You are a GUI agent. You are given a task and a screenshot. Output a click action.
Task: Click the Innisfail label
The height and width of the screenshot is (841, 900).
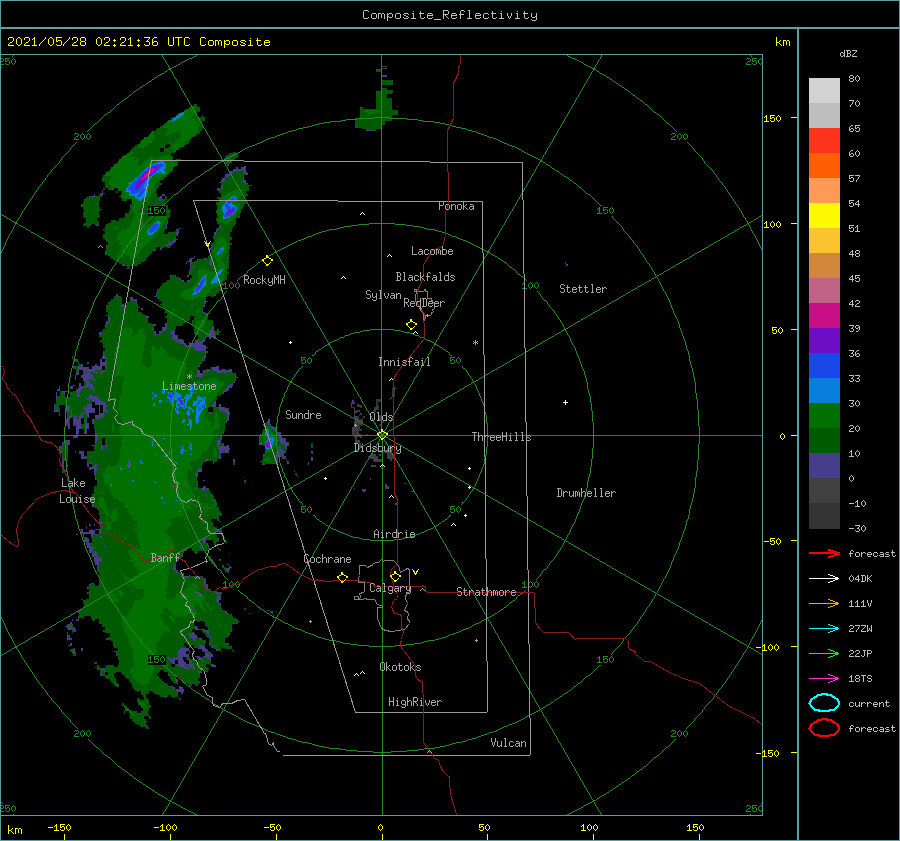(404, 362)
